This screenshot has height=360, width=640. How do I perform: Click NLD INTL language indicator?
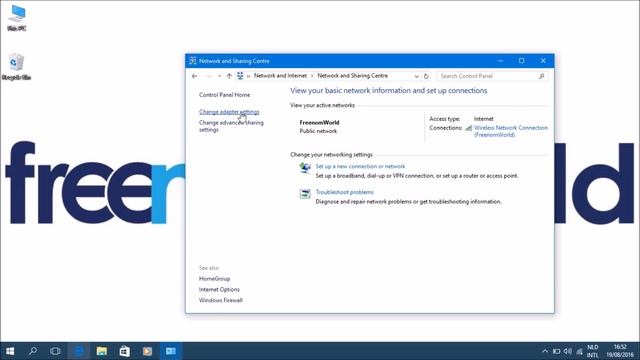pyautogui.click(x=593, y=351)
